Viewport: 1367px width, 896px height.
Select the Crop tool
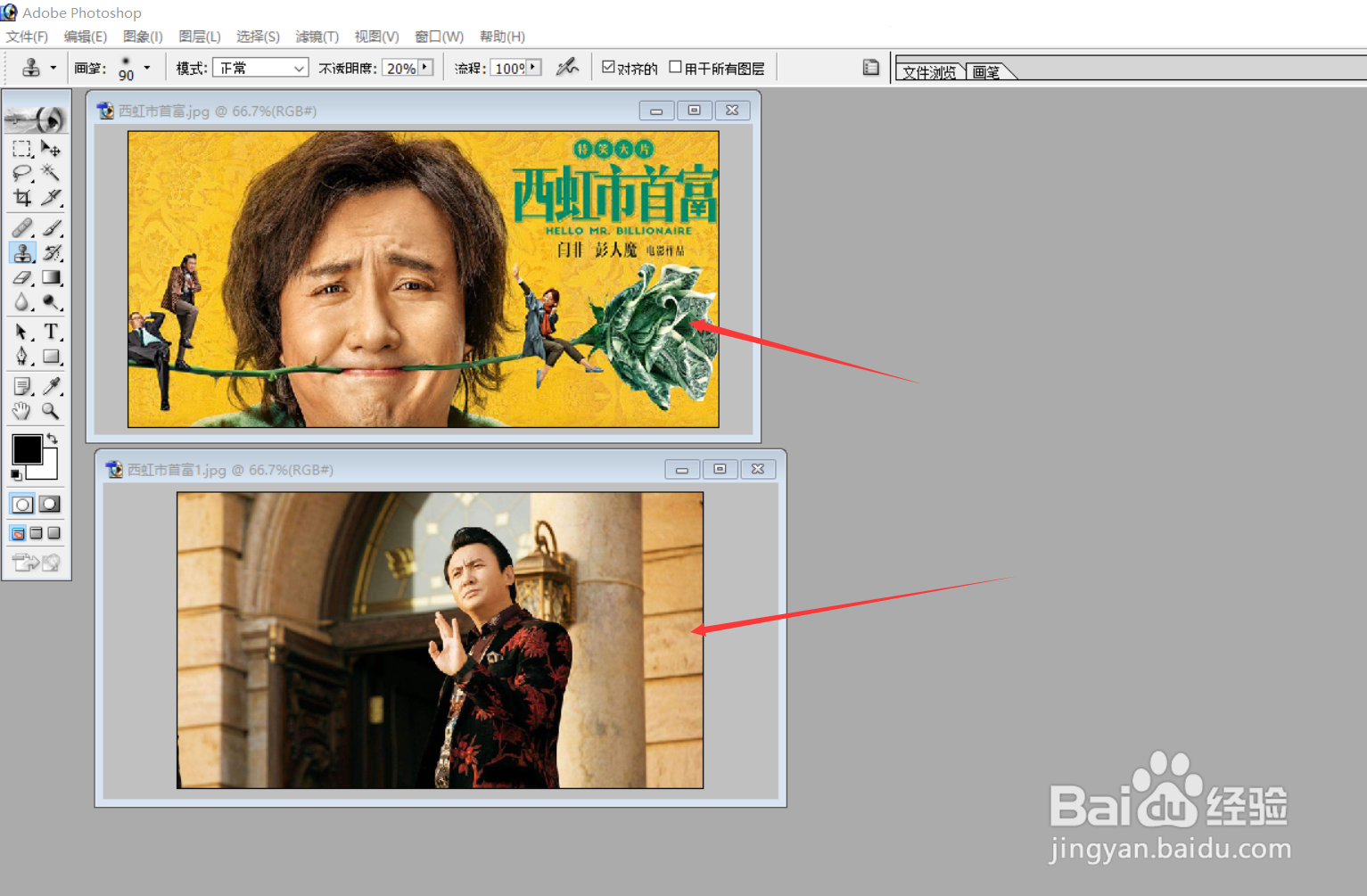(x=22, y=197)
